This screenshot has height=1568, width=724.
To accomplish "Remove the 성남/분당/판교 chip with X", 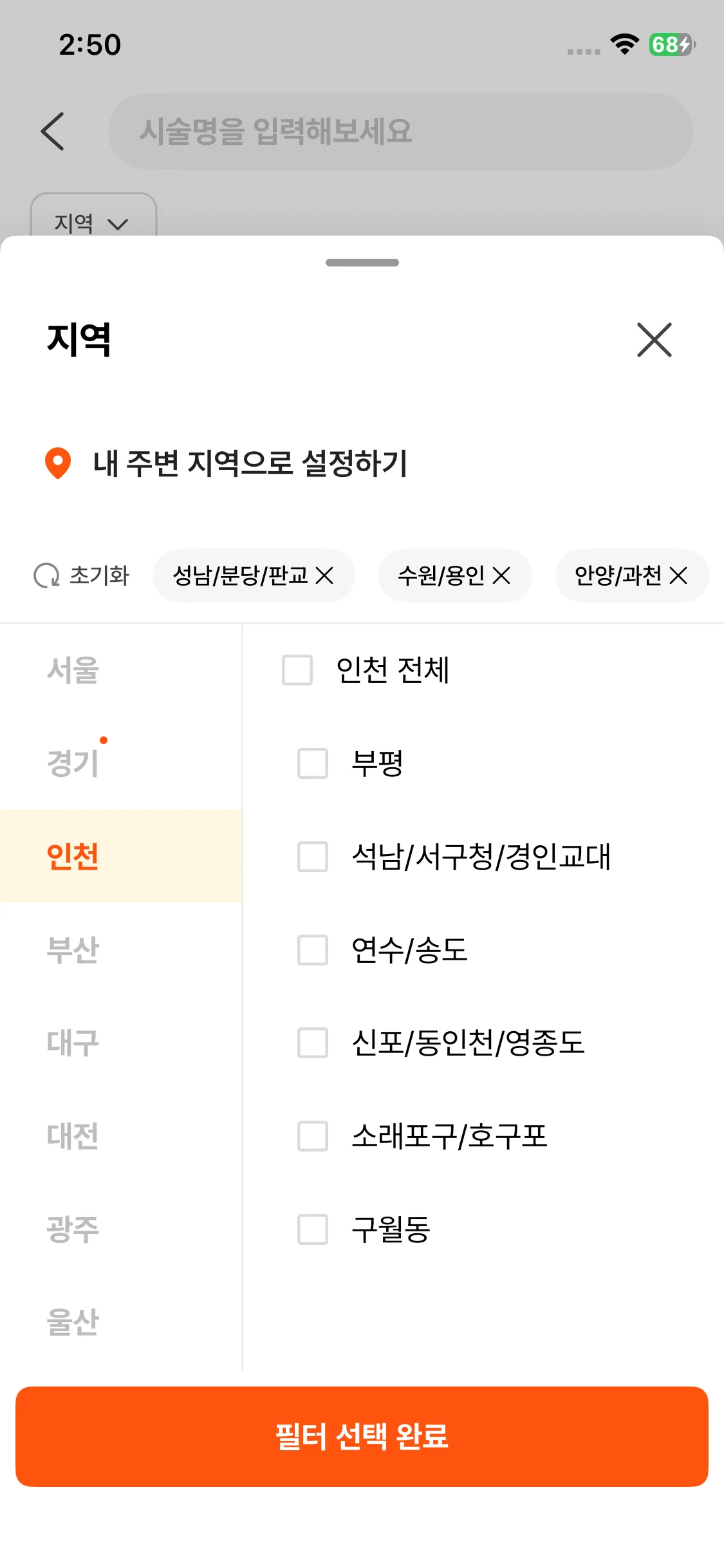I will click(x=325, y=575).
